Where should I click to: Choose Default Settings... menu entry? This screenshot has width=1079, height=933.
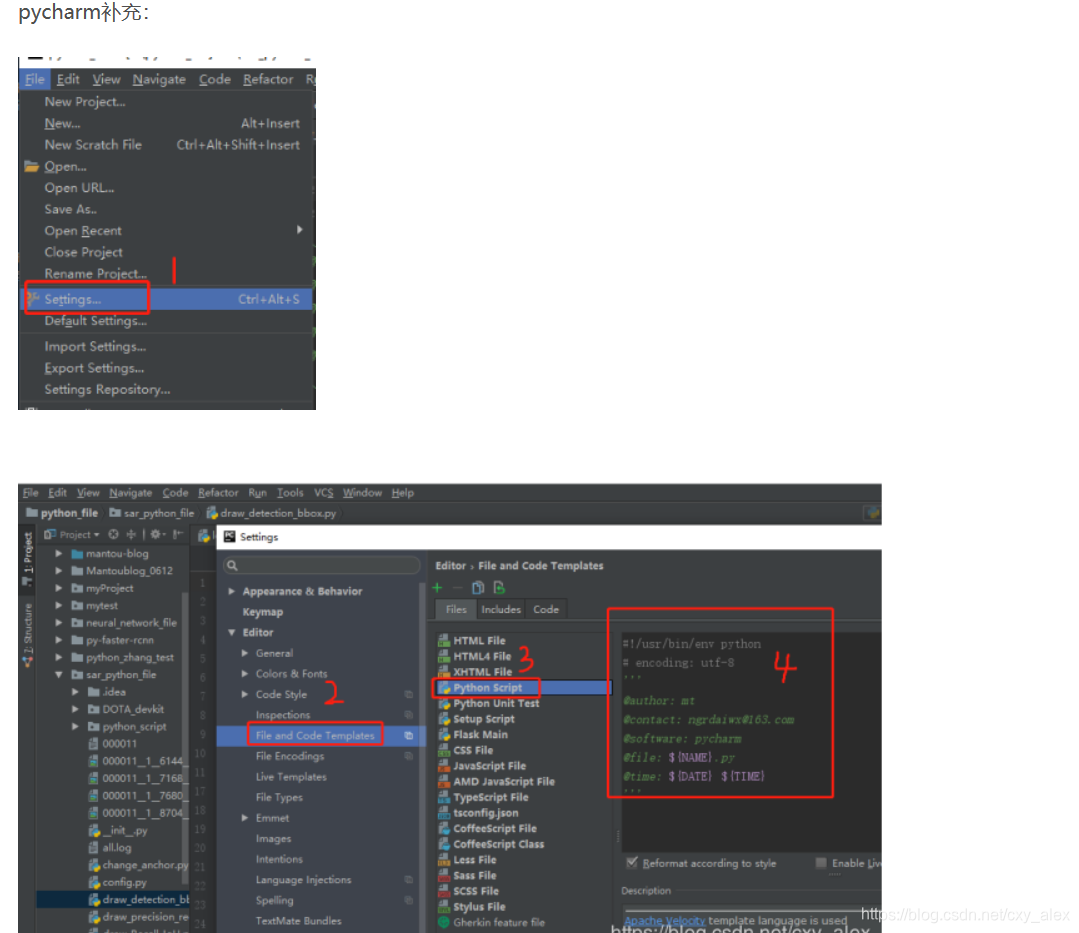[x=167, y=321]
